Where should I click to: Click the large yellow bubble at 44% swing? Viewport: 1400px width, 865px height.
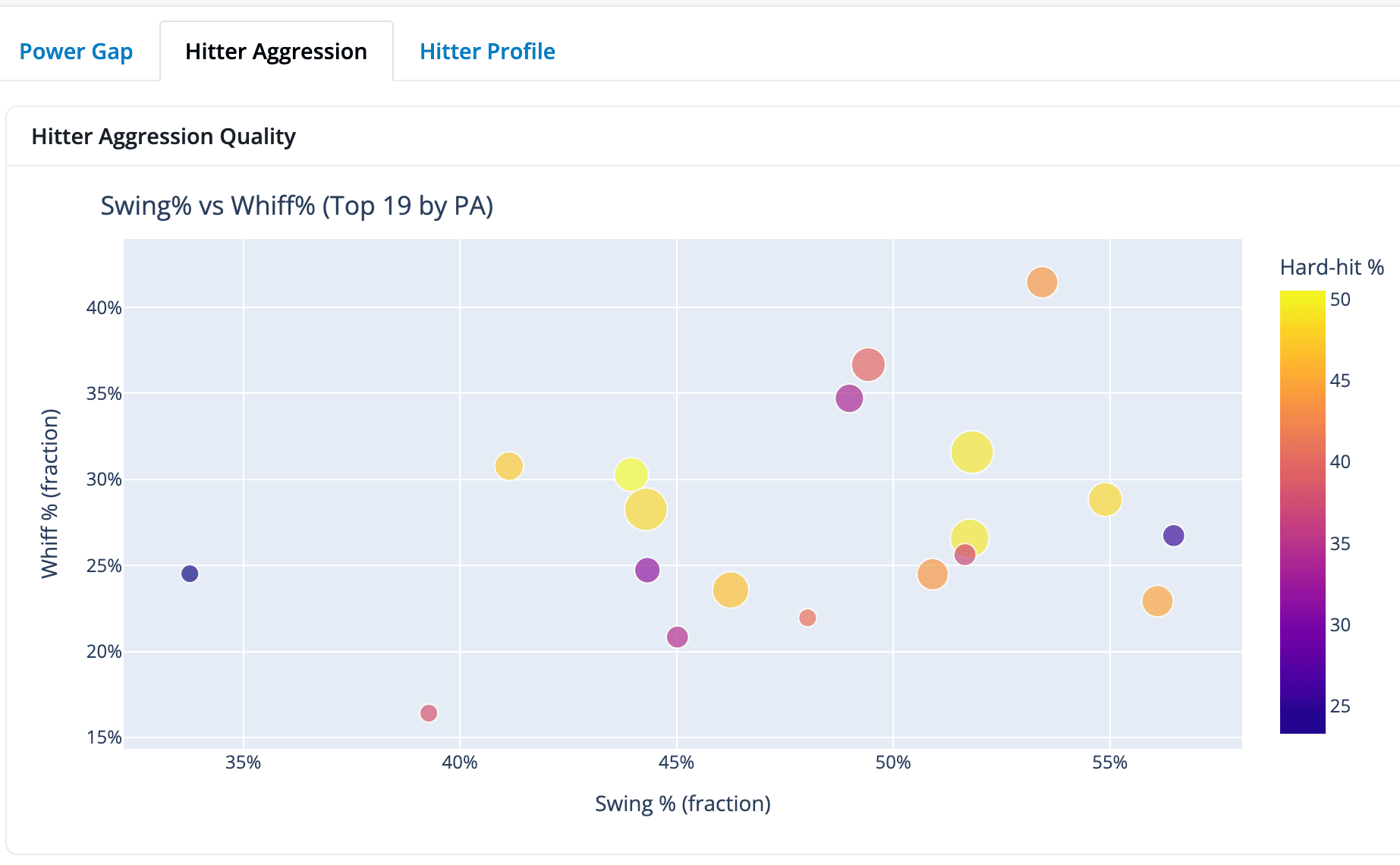point(646,509)
